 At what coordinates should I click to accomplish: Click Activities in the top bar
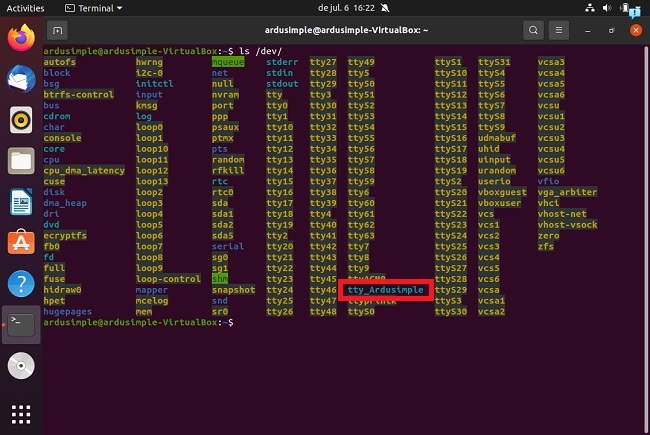click(x=25, y=7)
